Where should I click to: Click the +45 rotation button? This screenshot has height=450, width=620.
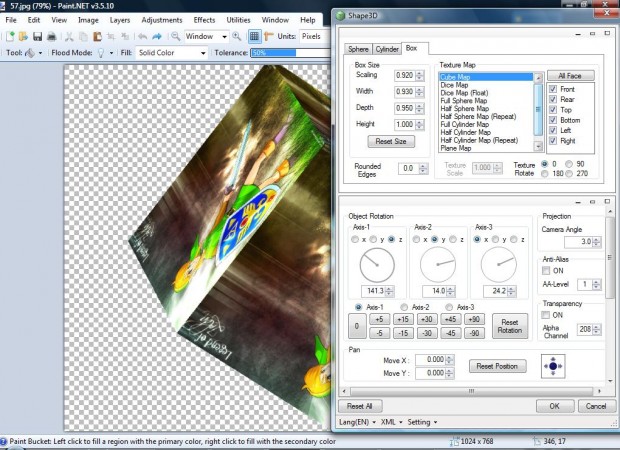click(x=450, y=319)
